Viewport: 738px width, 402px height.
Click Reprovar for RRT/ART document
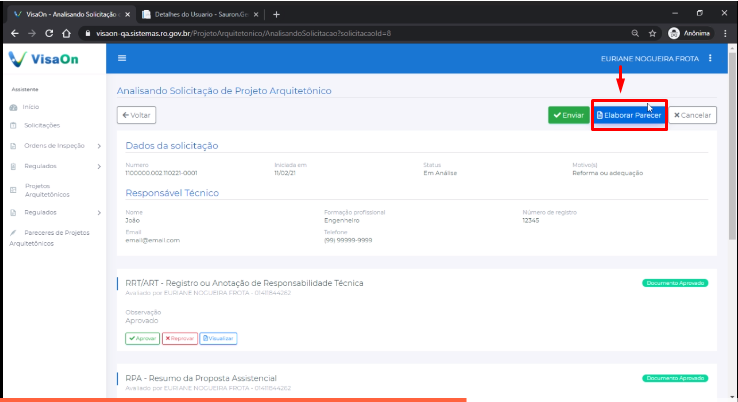180,338
